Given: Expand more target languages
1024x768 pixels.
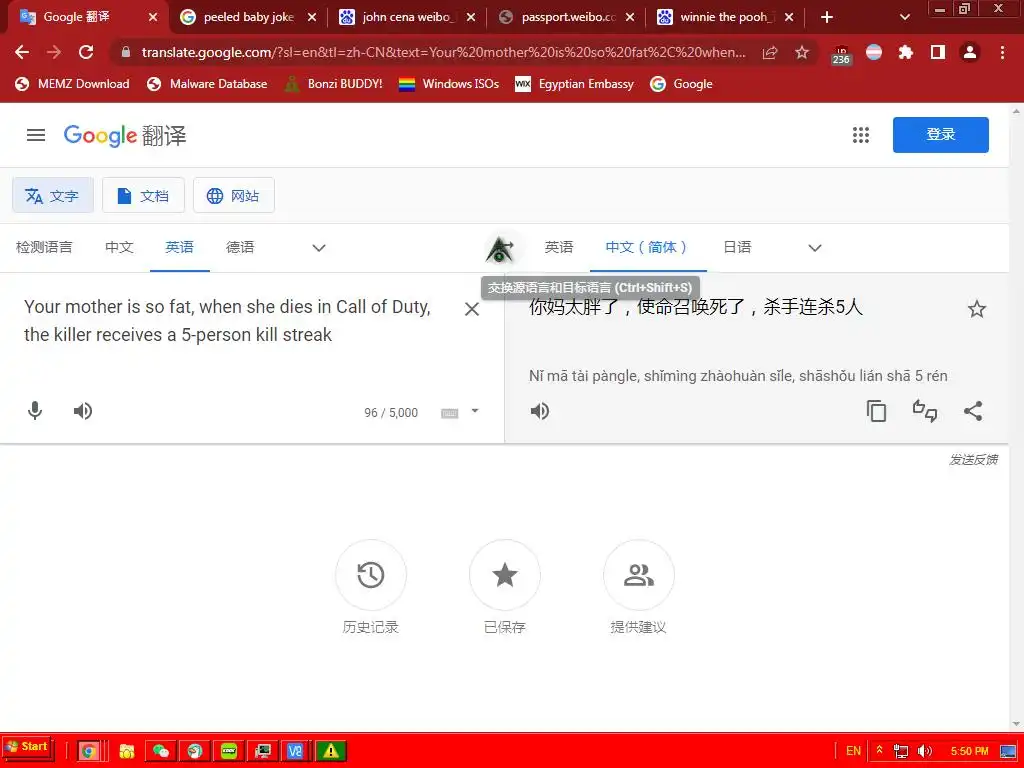Looking at the screenshot, I should (x=814, y=248).
